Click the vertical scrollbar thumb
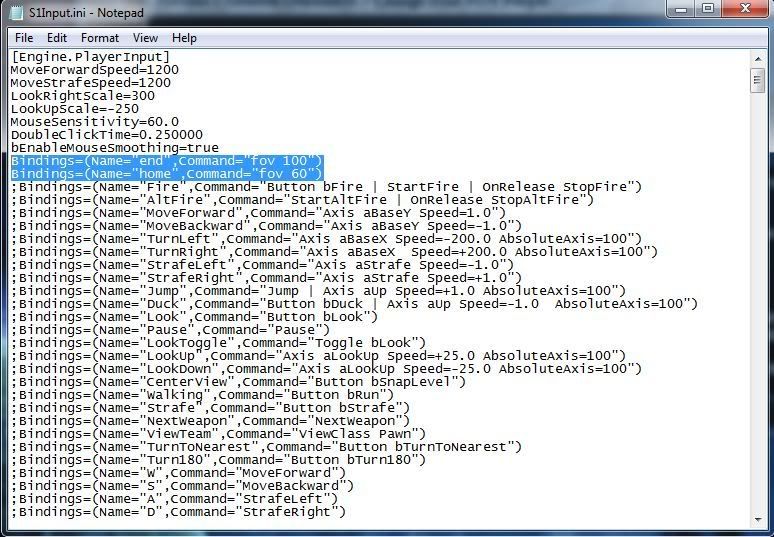Screen dimensions: 774x537 pyautogui.click(x=759, y=82)
